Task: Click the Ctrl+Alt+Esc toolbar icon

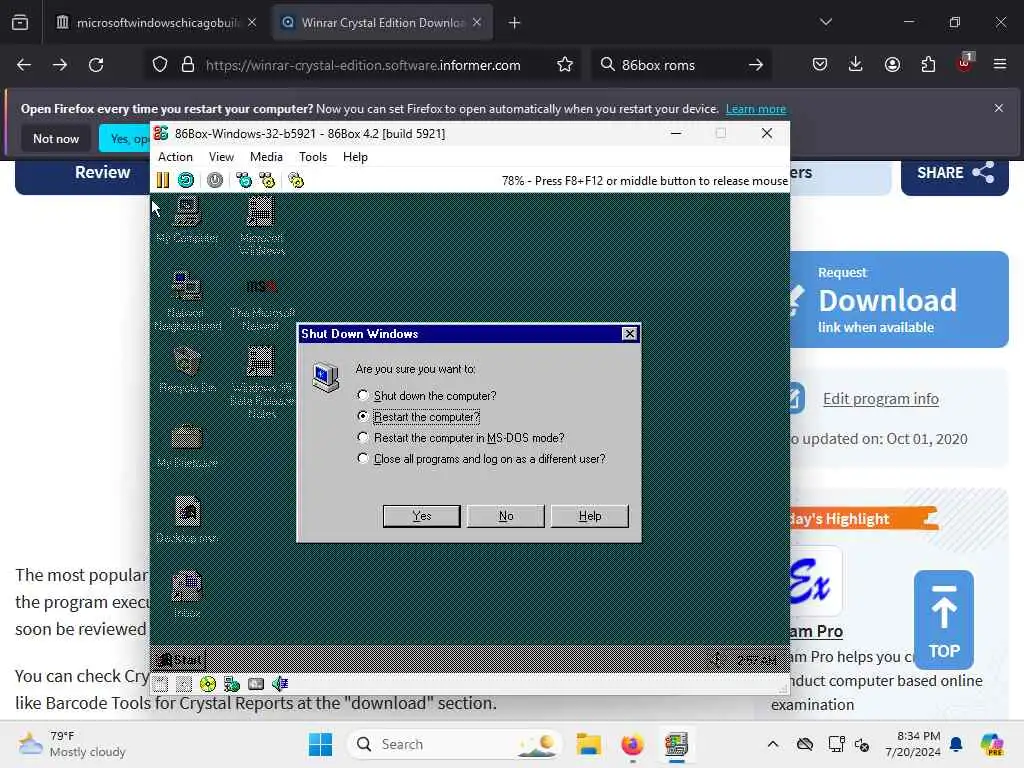Action: [x=267, y=180]
